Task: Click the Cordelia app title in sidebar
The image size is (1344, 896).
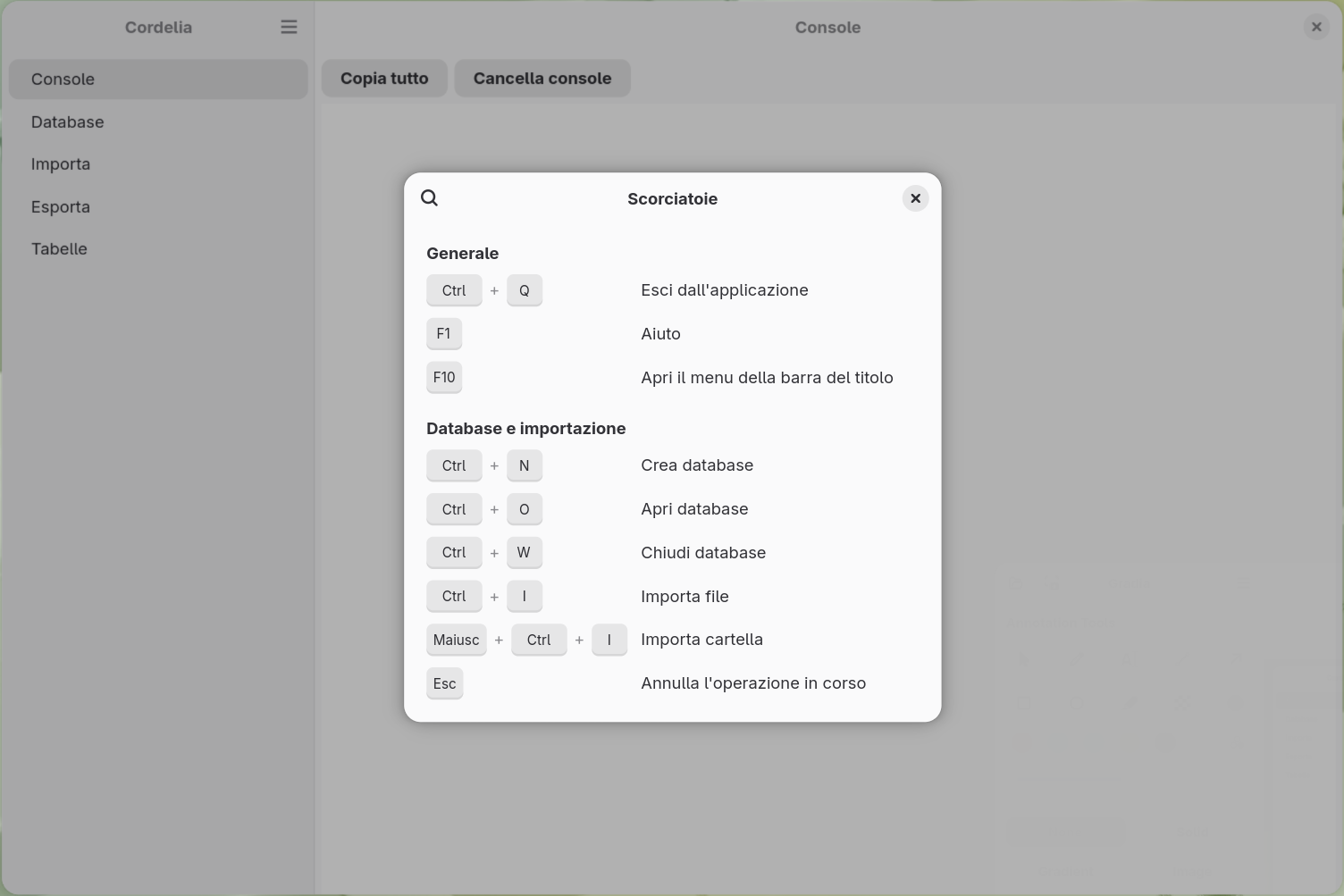Action: [x=158, y=27]
